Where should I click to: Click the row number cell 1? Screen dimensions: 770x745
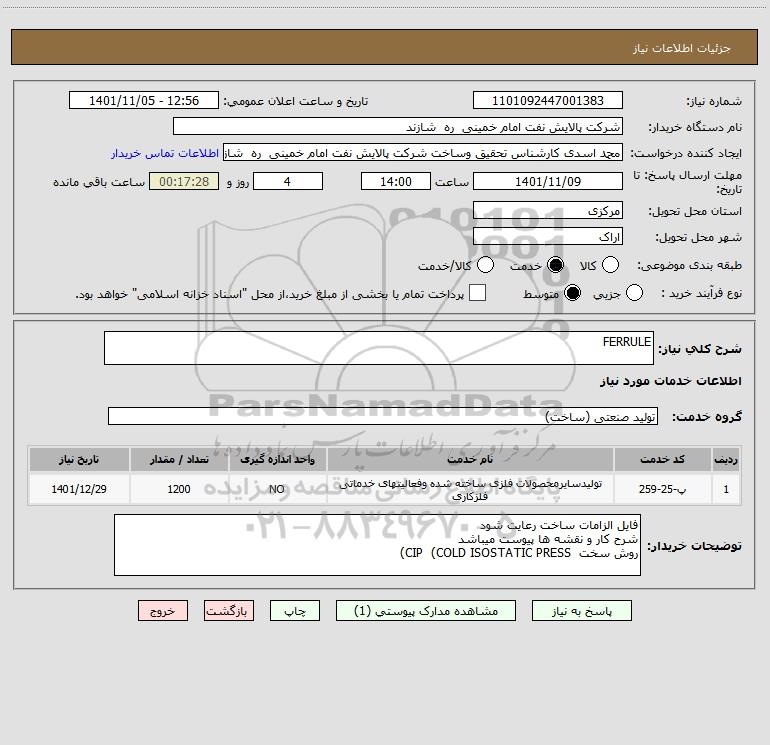(726, 489)
